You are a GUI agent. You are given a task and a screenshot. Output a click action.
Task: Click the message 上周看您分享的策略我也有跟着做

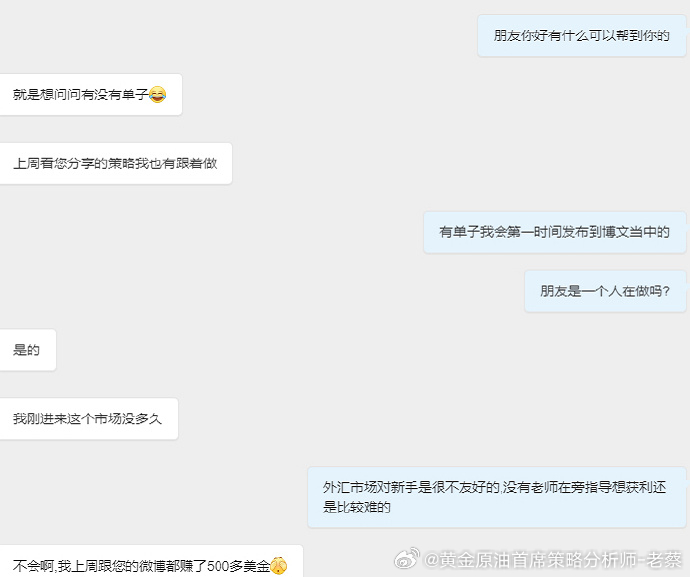coord(116,163)
